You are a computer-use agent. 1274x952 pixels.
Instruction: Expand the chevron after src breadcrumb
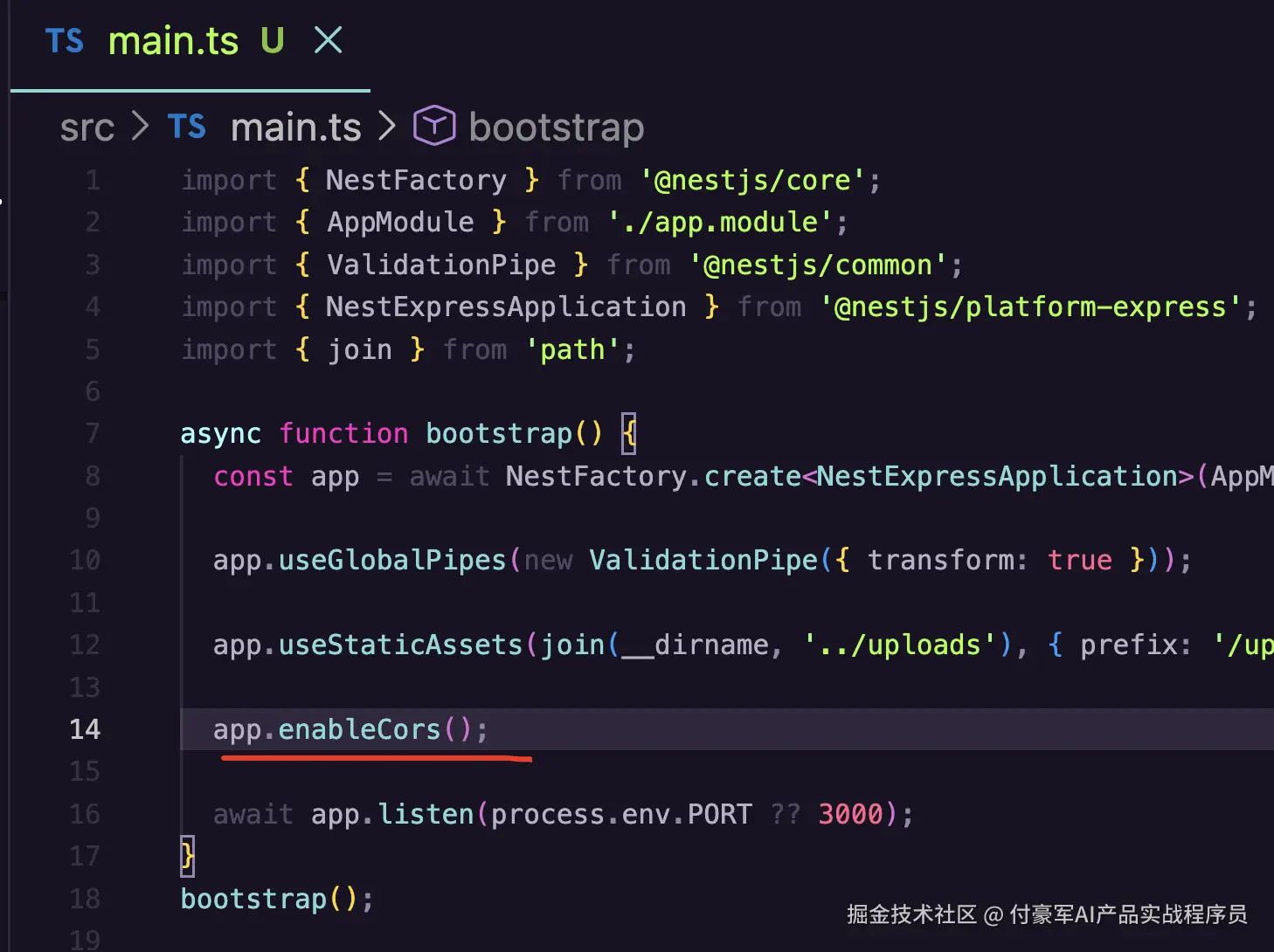pos(140,127)
